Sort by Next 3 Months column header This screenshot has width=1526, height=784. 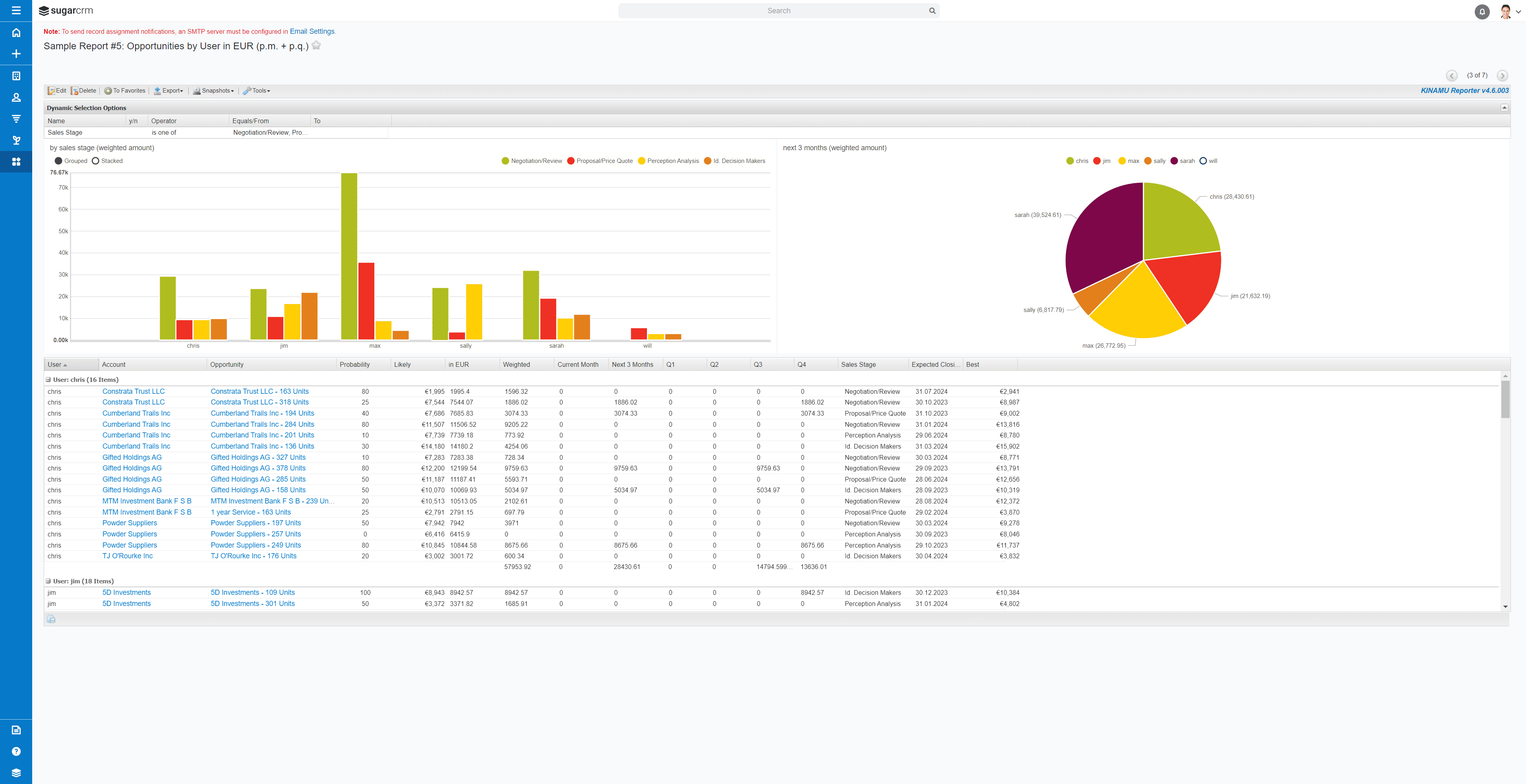[x=636, y=365]
